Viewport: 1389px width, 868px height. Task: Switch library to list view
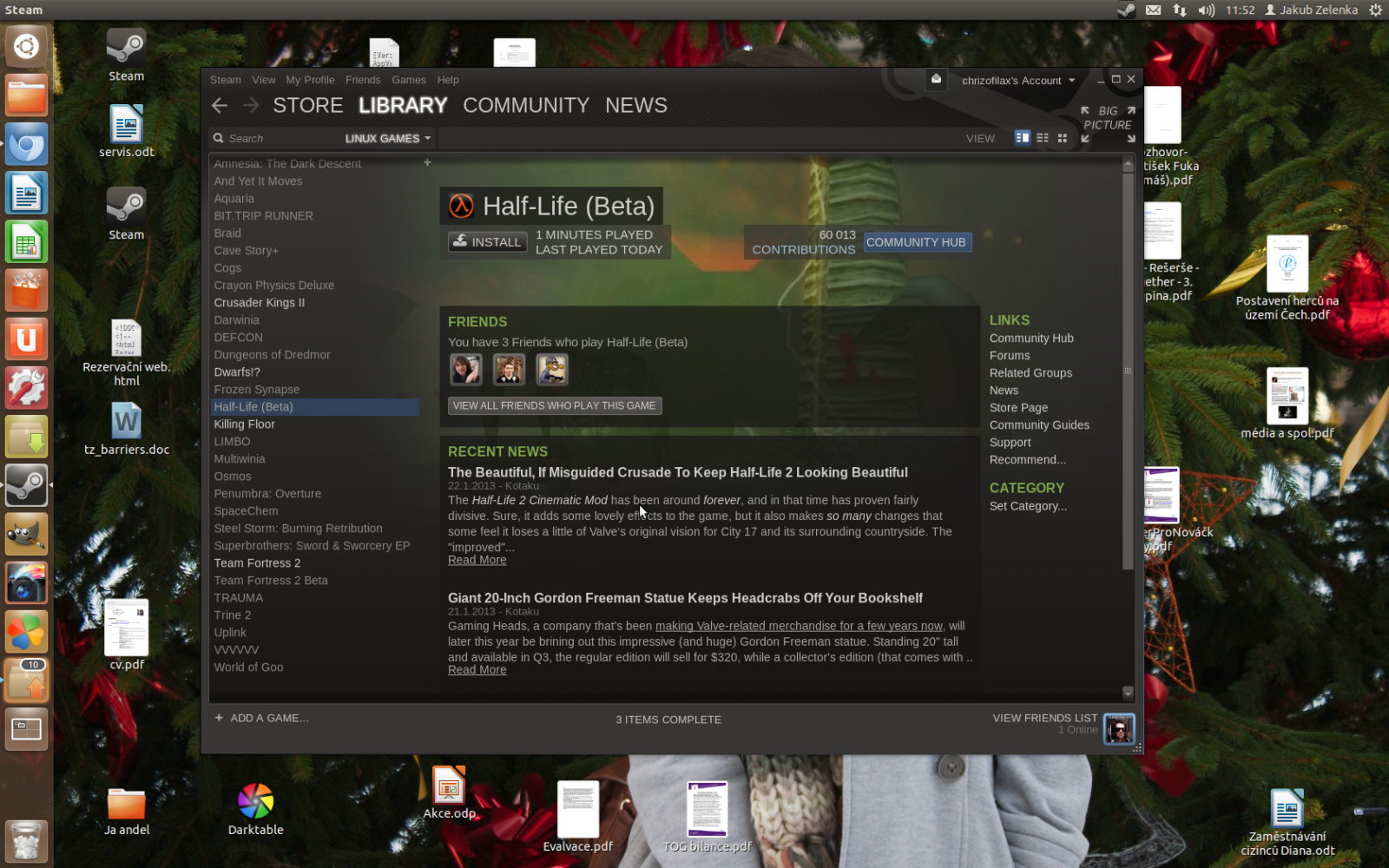point(1042,138)
